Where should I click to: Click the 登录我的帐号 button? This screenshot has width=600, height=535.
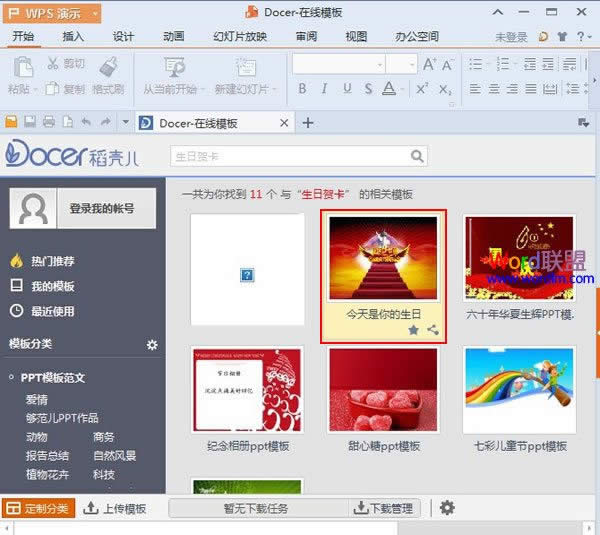(82, 209)
